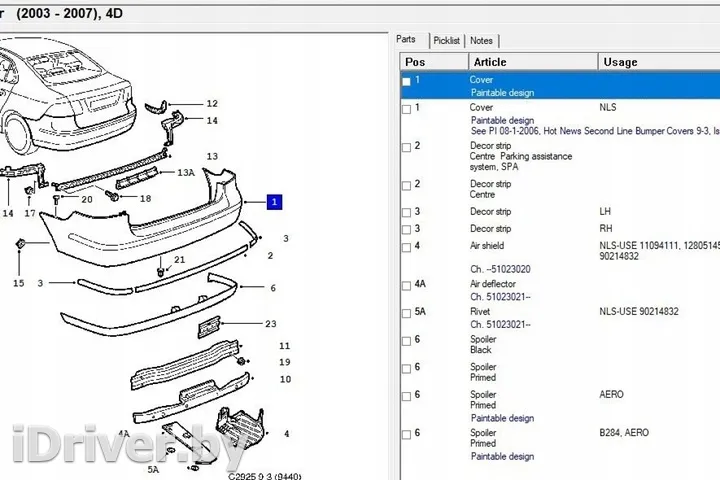Image resolution: width=720 pixels, height=480 pixels.
Task: Check the Air deflector 4A checkbox
Action: point(406,286)
